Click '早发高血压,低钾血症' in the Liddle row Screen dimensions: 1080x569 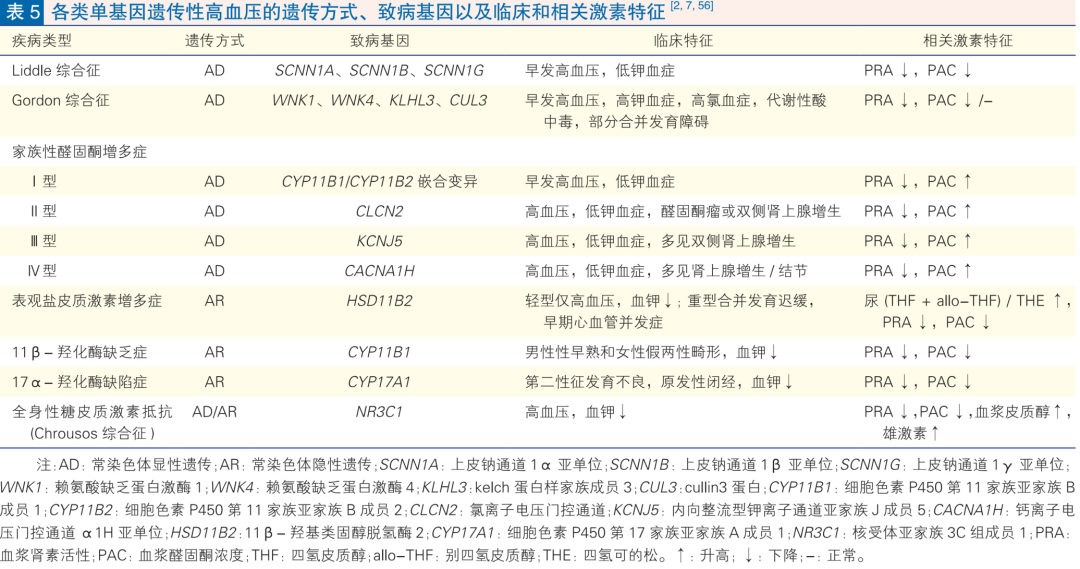600,71
